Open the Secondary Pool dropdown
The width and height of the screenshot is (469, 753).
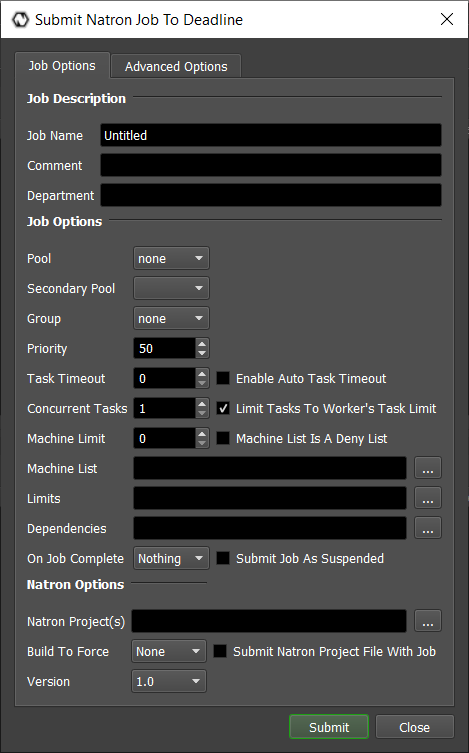tap(171, 288)
